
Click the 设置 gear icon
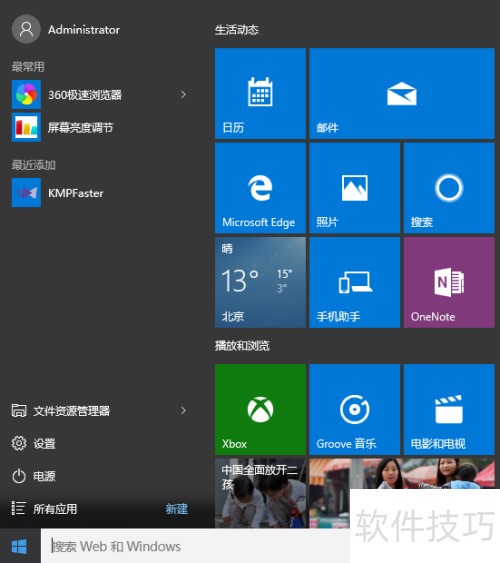[x=19, y=443]
